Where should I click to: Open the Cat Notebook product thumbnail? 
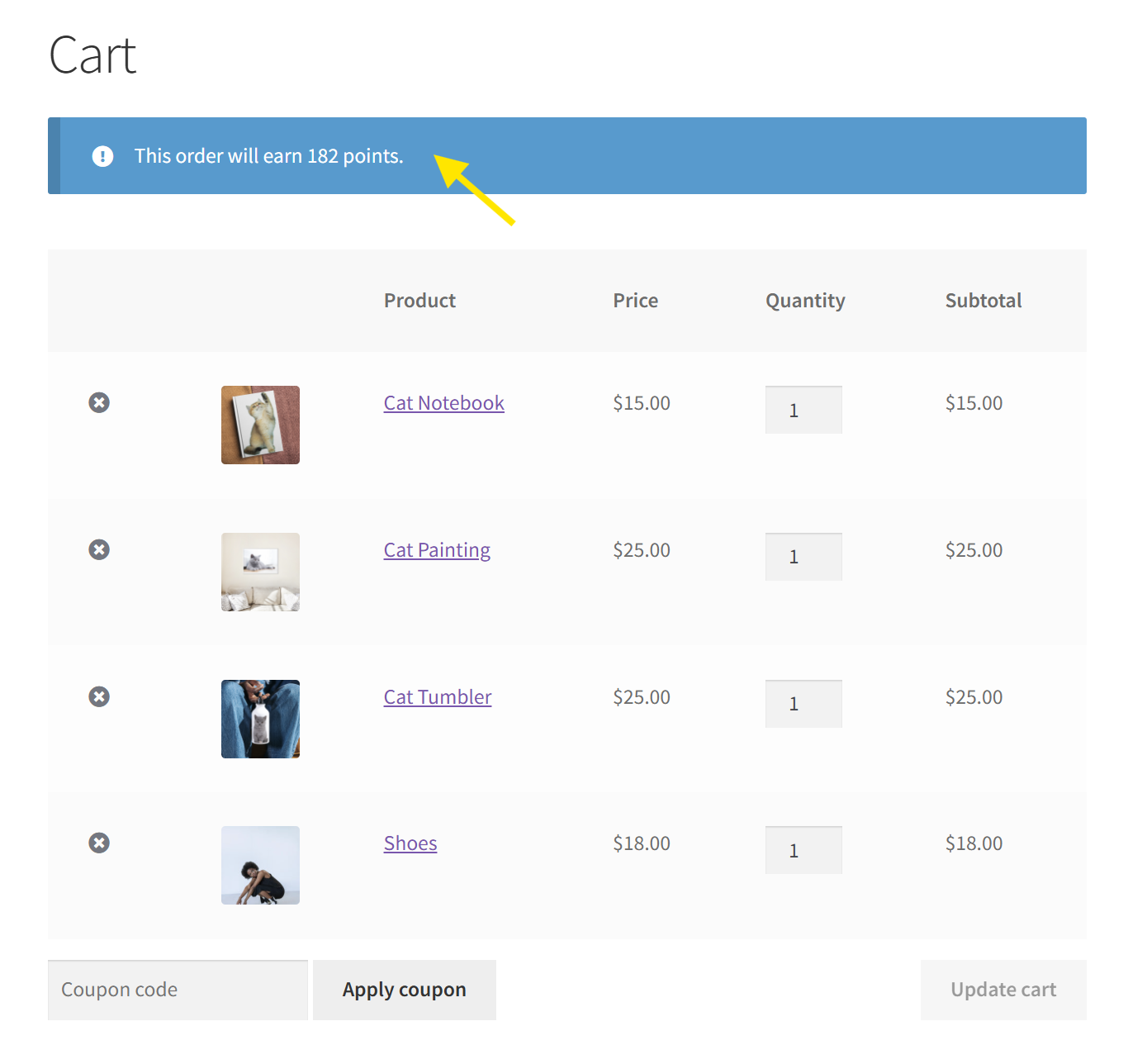pos(260,425)
